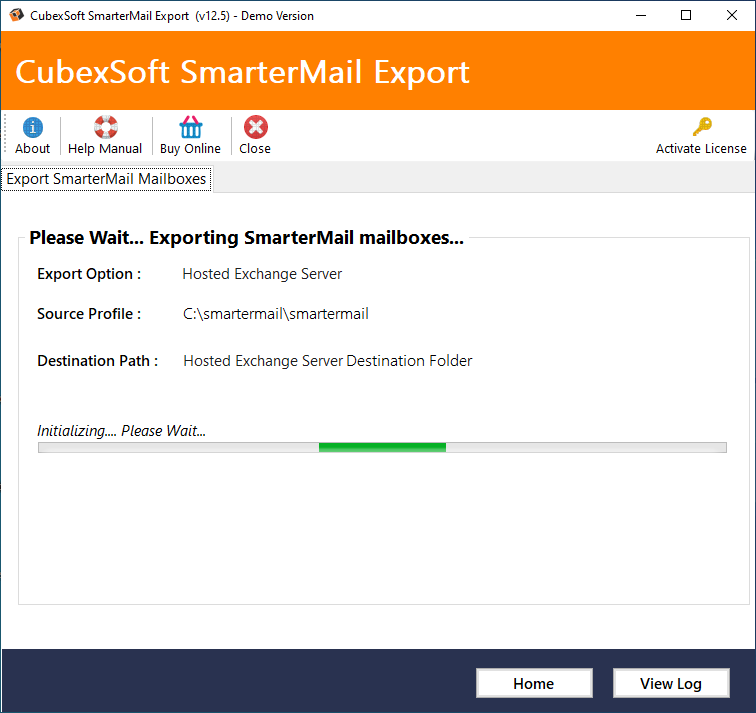This screenshot has height=713, width=756.
Task: Click the Buy Online basket icon
Action: 190,127
